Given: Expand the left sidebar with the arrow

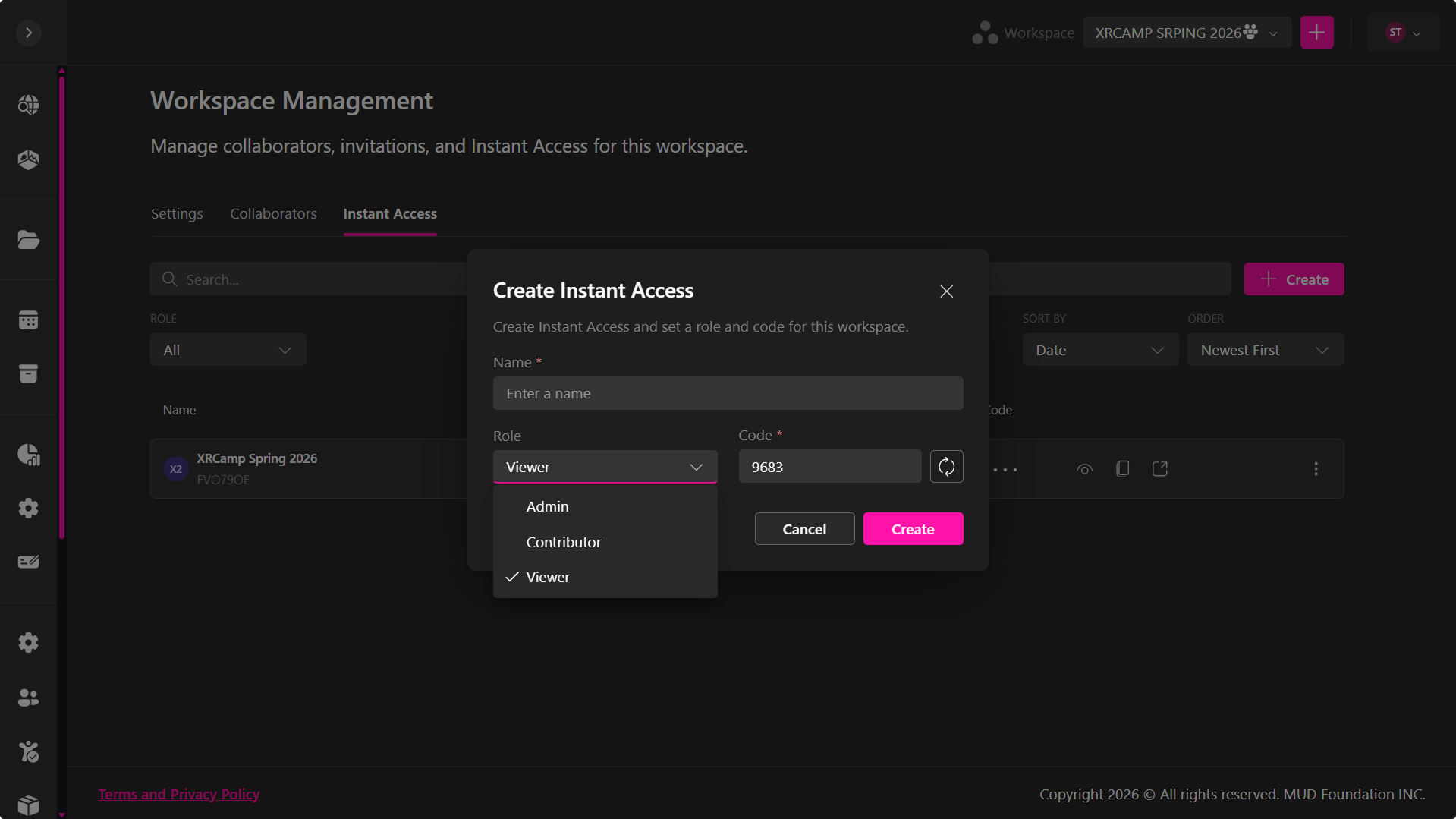Looking at the screenshot, I should 29,33.
